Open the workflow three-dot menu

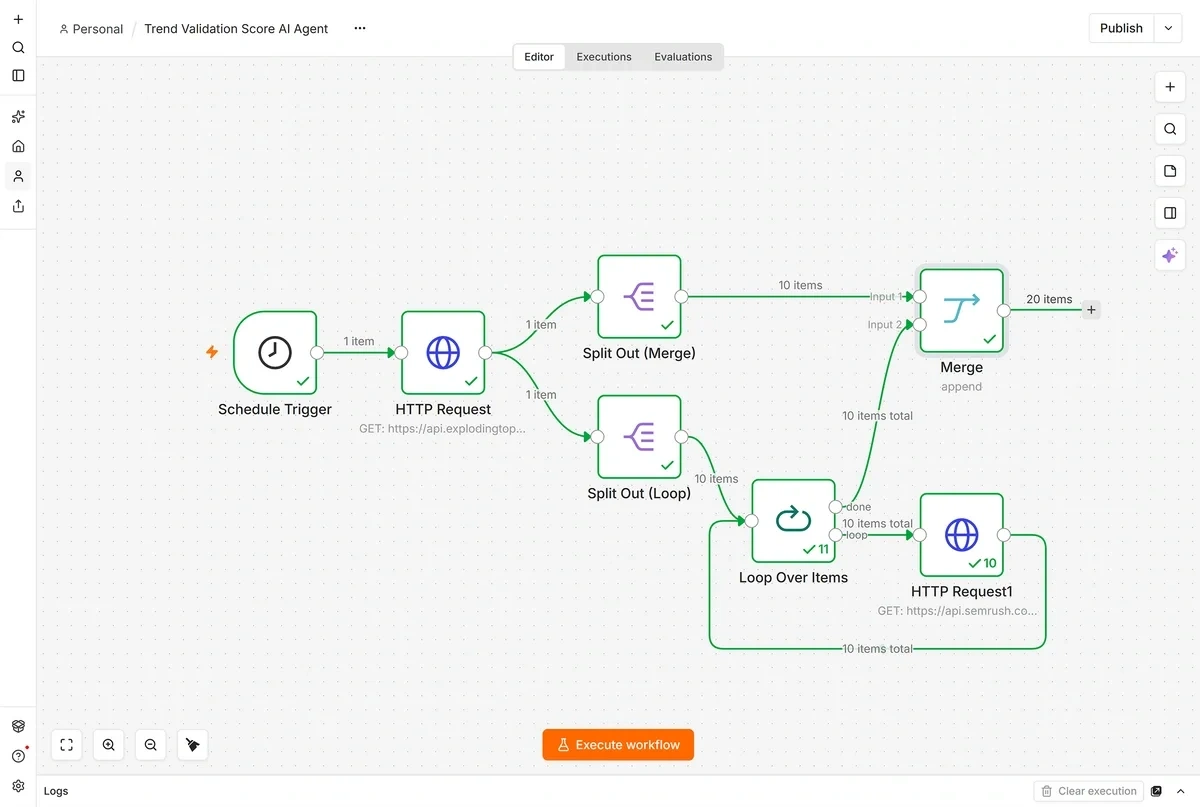[x=360, y=28]
